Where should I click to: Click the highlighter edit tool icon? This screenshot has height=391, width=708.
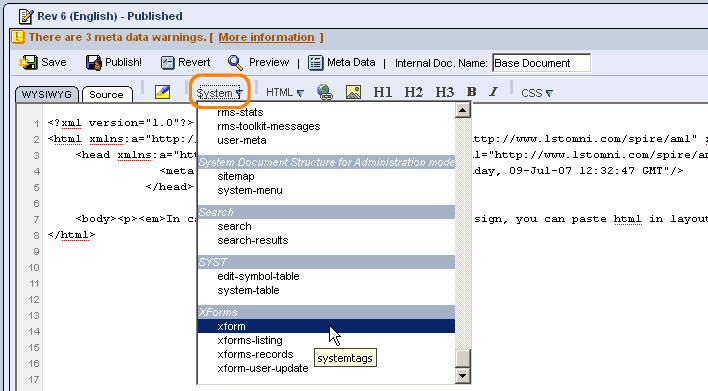coord(162,92)
